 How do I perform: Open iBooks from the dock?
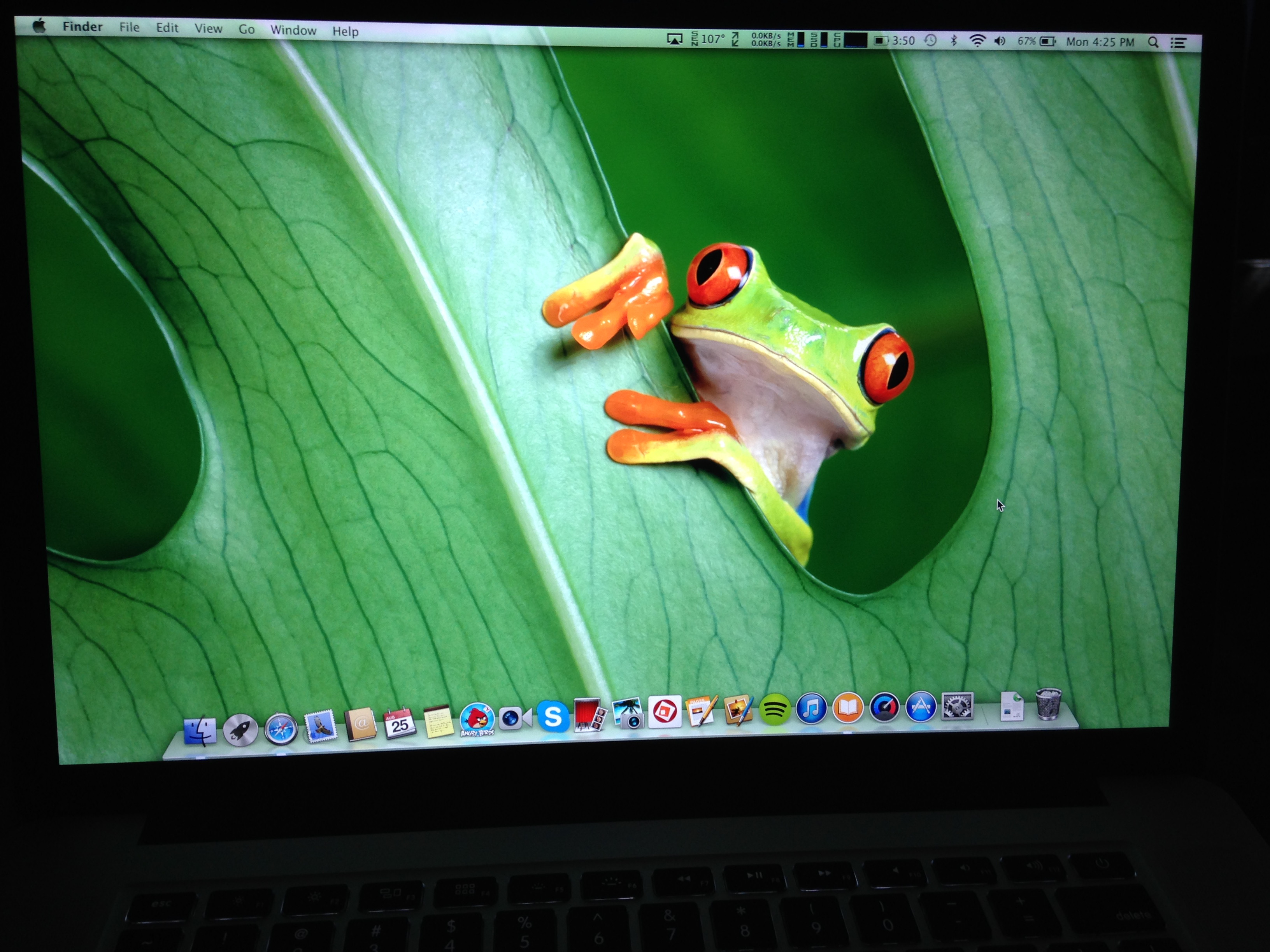pos(848,707)
